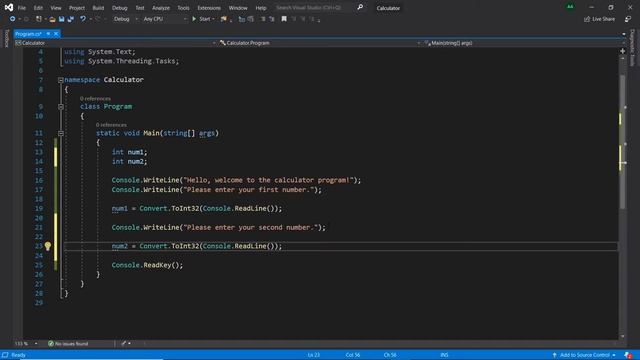Save Program.cs with the Save icon
Image resolution: width=640 pixels, height=360 pixels.
click(62, 19)
